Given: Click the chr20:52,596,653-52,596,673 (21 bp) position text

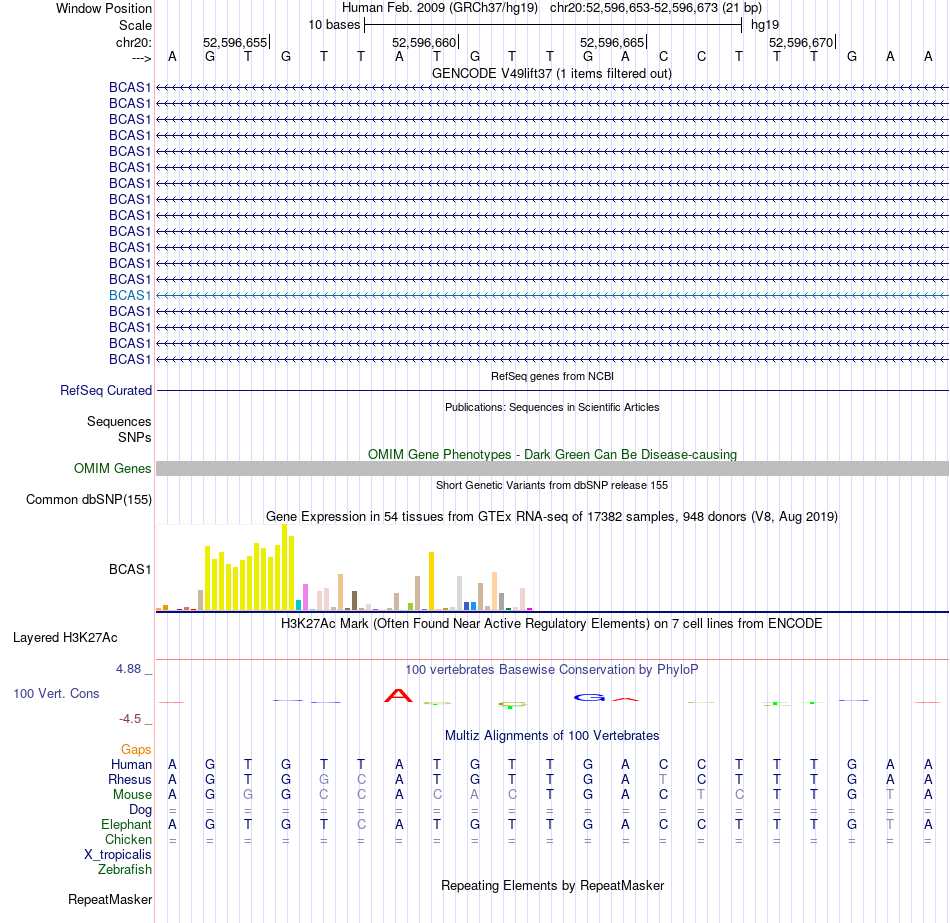Looking at the screenshot, I should (x=656, y=8).
